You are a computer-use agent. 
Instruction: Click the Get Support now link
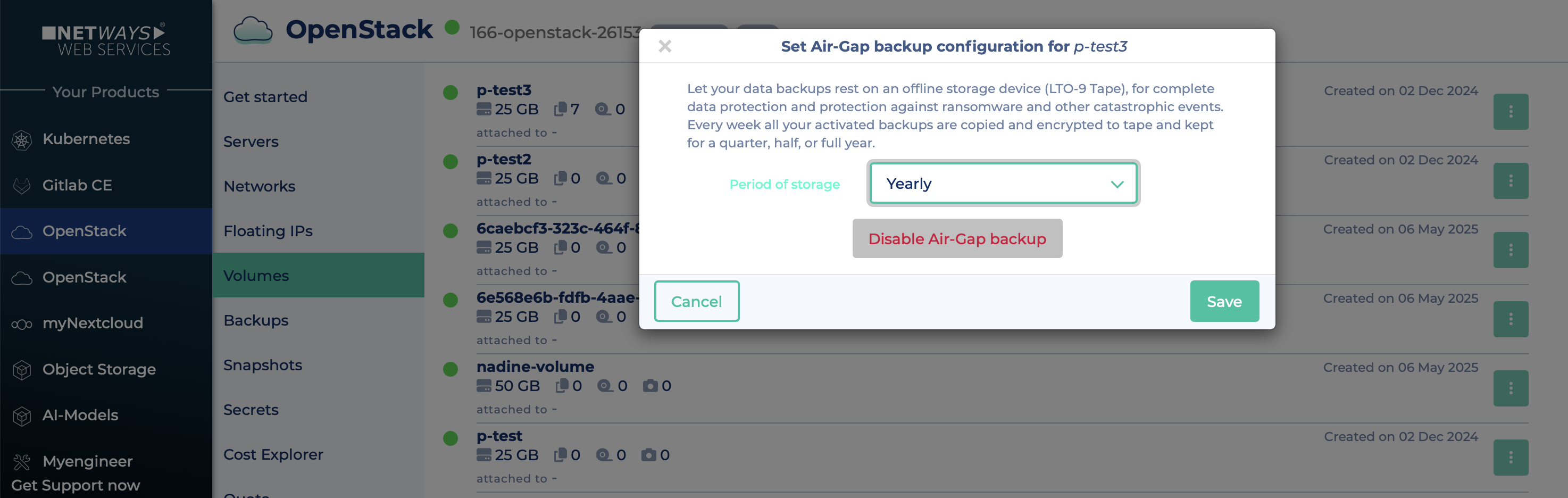76,485
